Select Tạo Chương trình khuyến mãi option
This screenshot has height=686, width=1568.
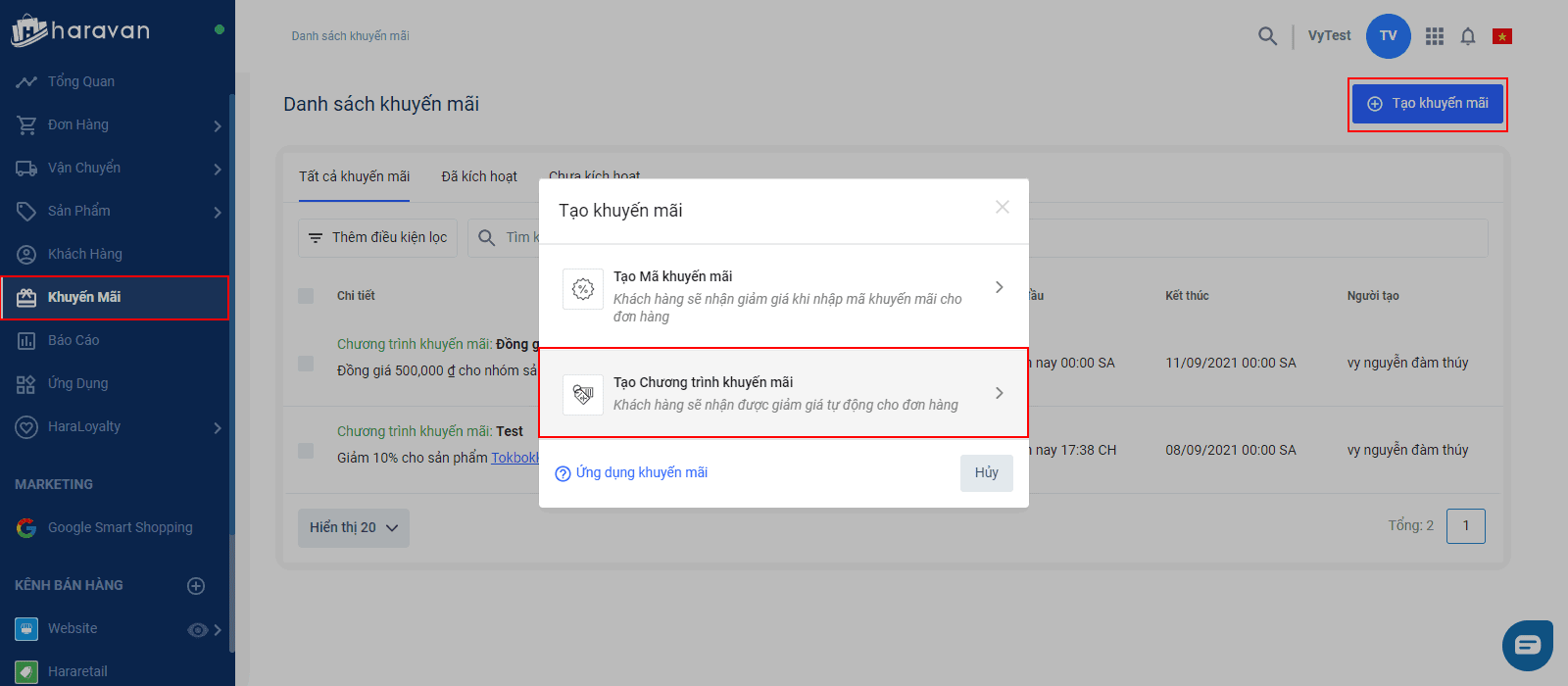tap(784, 393)
